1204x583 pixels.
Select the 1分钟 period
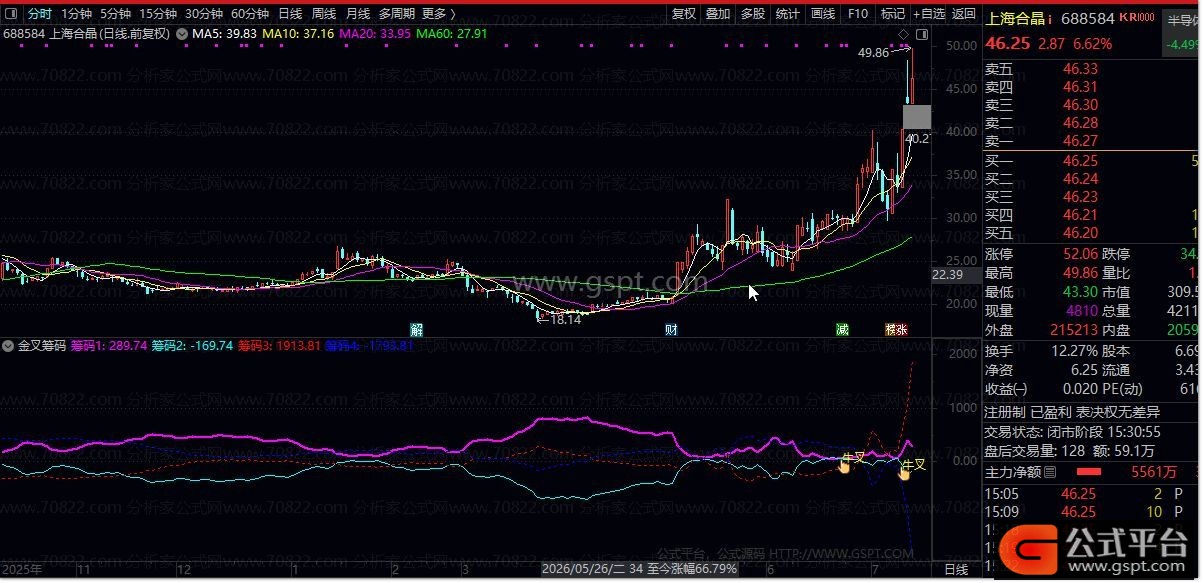76,14
